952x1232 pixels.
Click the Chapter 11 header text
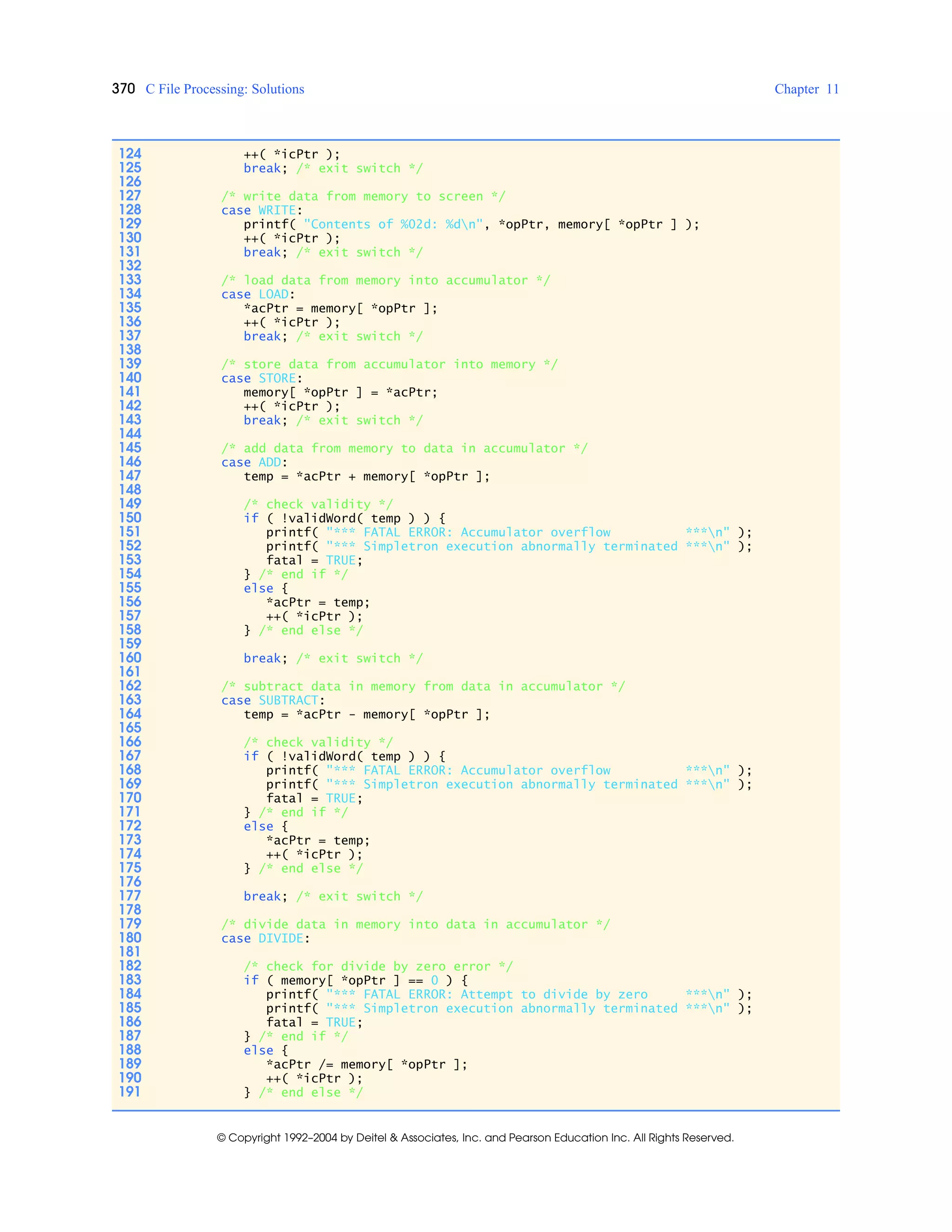tap(806, 89)
